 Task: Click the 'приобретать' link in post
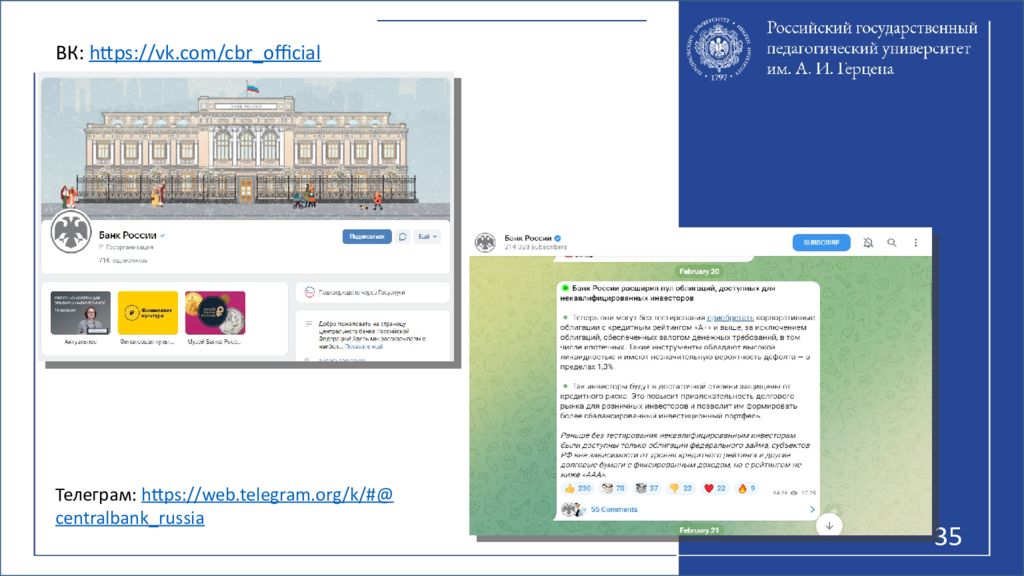click(x=730, y=317)
